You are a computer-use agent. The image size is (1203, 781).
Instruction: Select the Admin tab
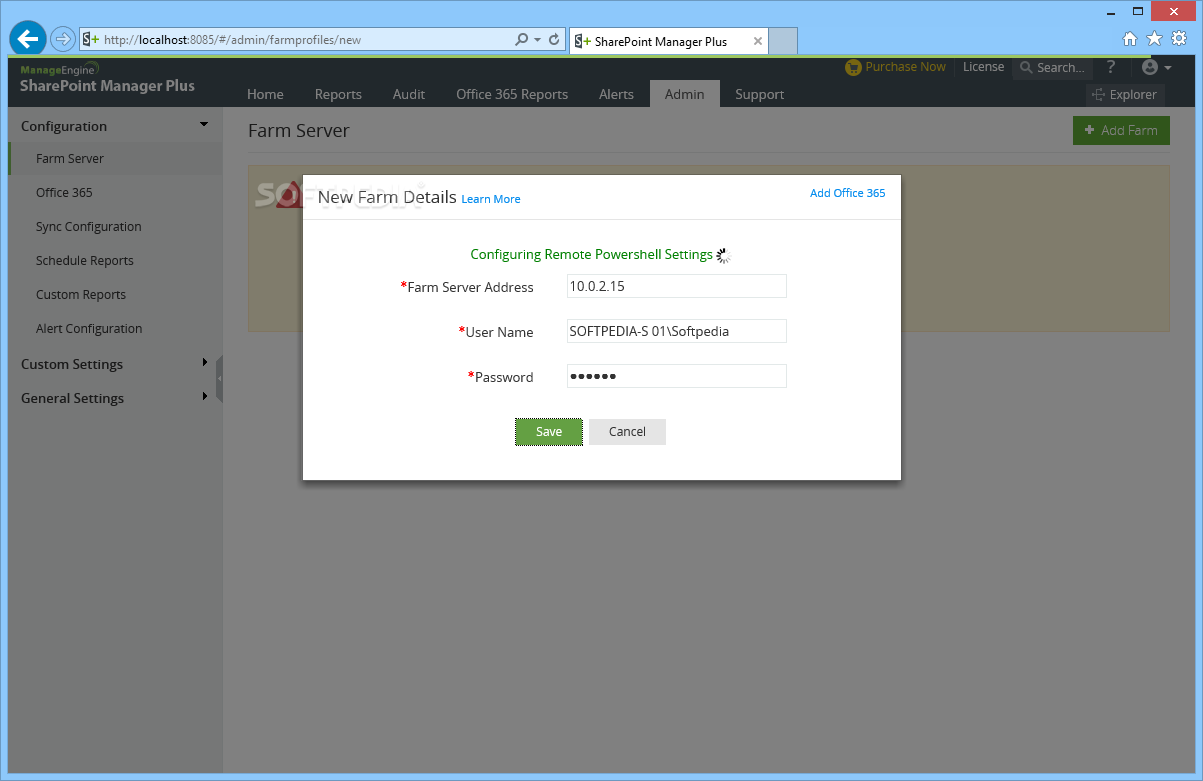pos(684,94)
